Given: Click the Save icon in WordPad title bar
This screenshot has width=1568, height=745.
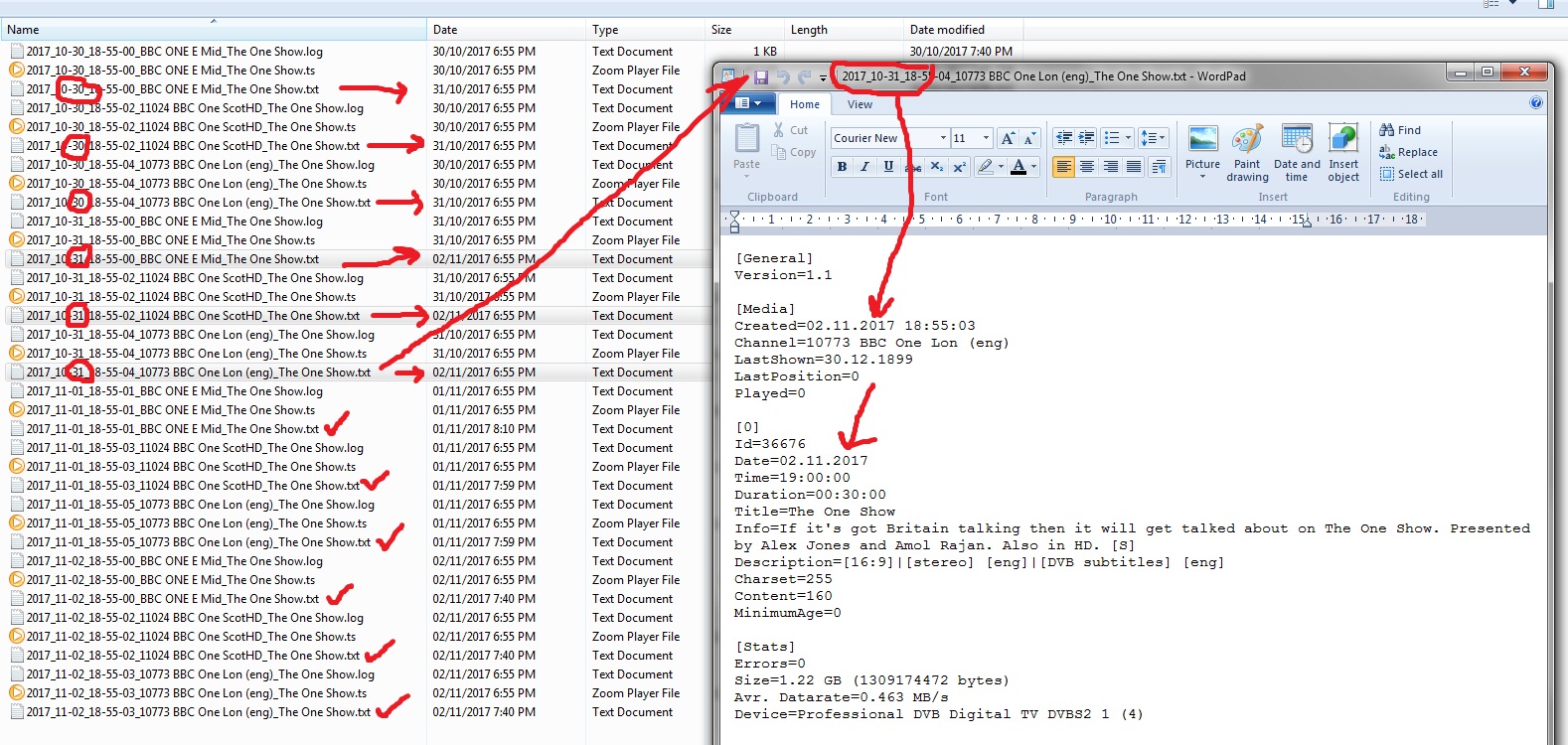Looking at the screenshot, I should click(x=761, y=76).
